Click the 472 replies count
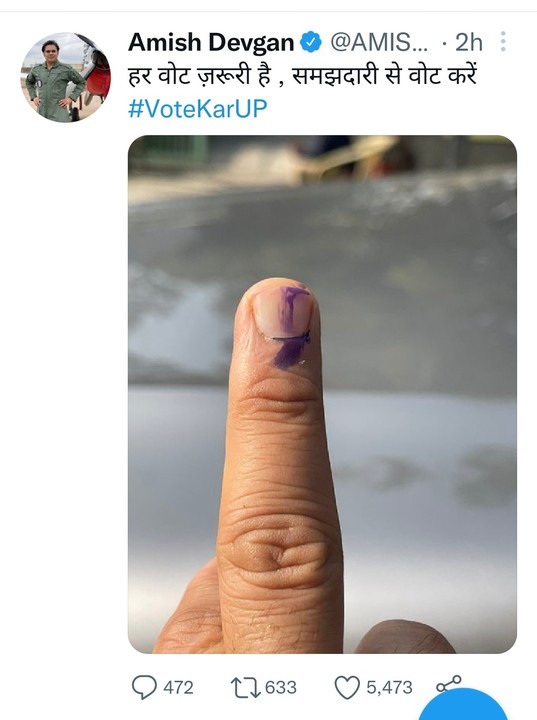The image size is (537, 720). (178, 687)
